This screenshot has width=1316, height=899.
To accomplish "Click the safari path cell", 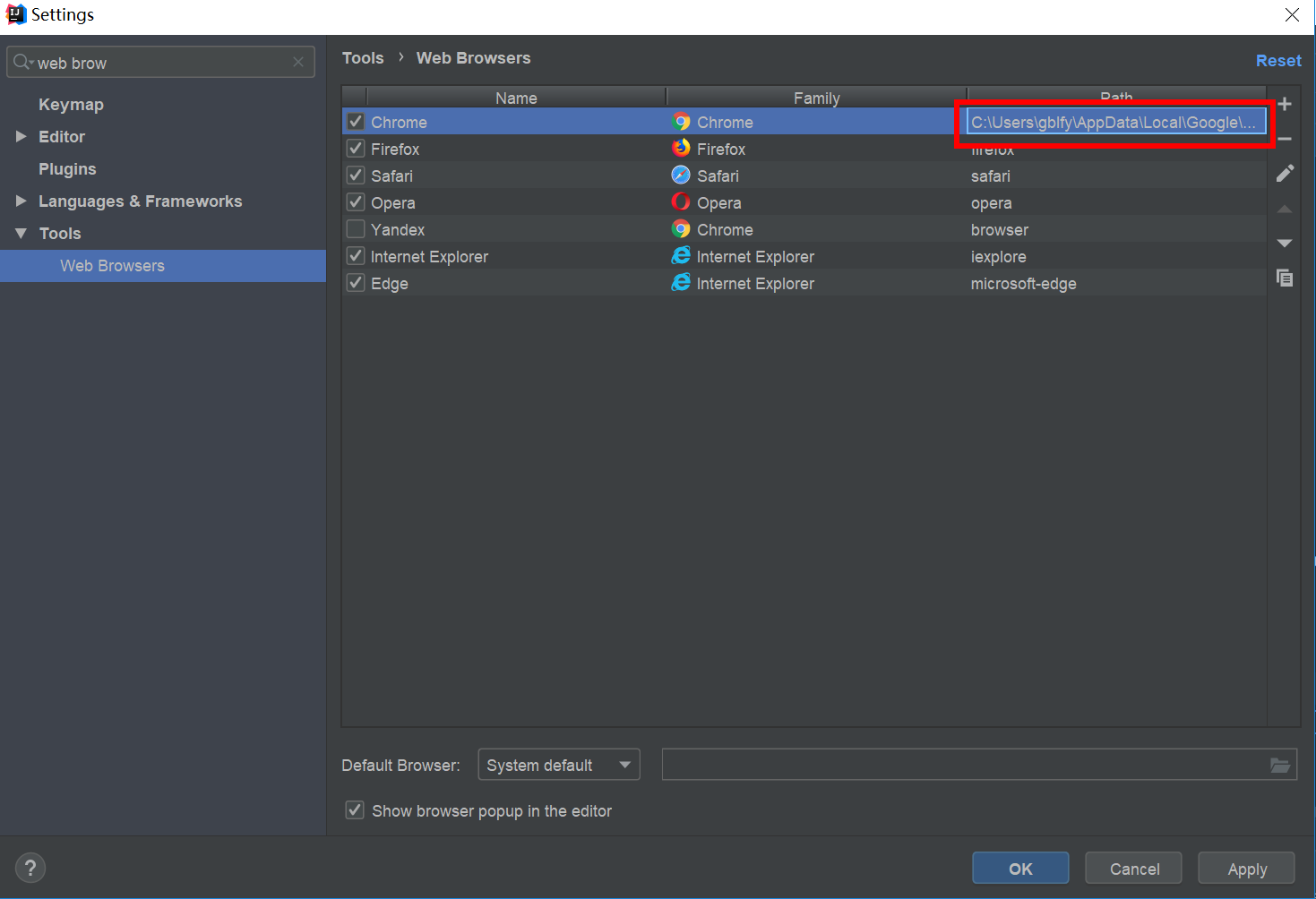I will pos(1116,176).
